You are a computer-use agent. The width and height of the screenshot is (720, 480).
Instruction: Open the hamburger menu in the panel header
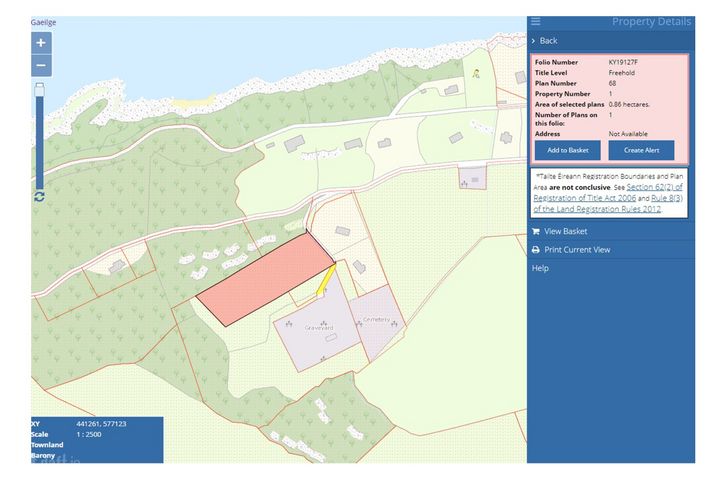coord(536,22)
